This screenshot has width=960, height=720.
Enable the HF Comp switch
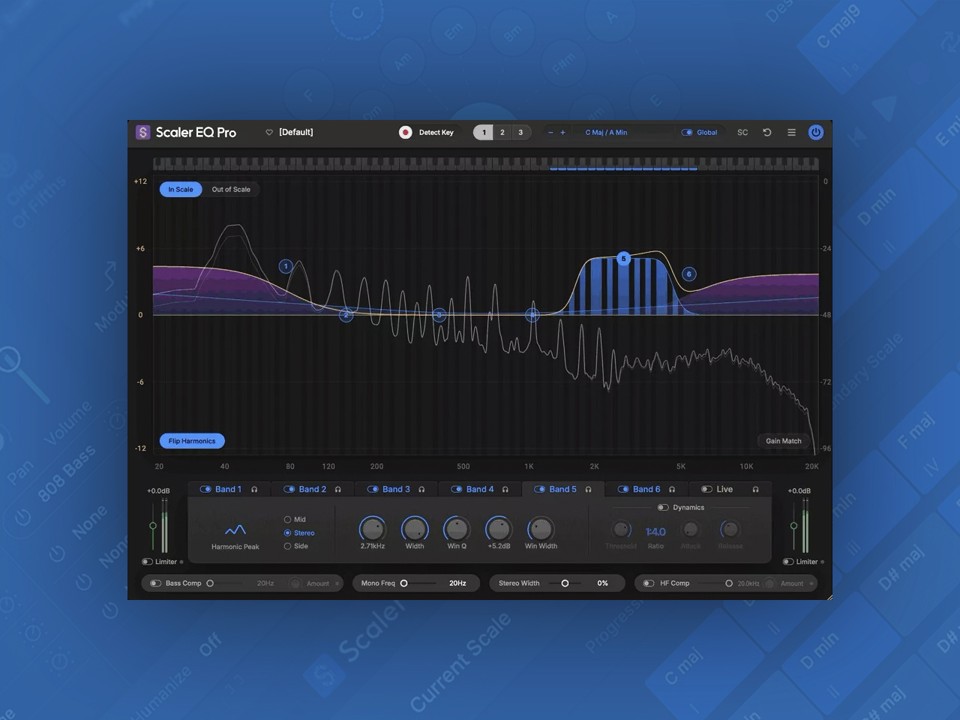coord(649,583)
